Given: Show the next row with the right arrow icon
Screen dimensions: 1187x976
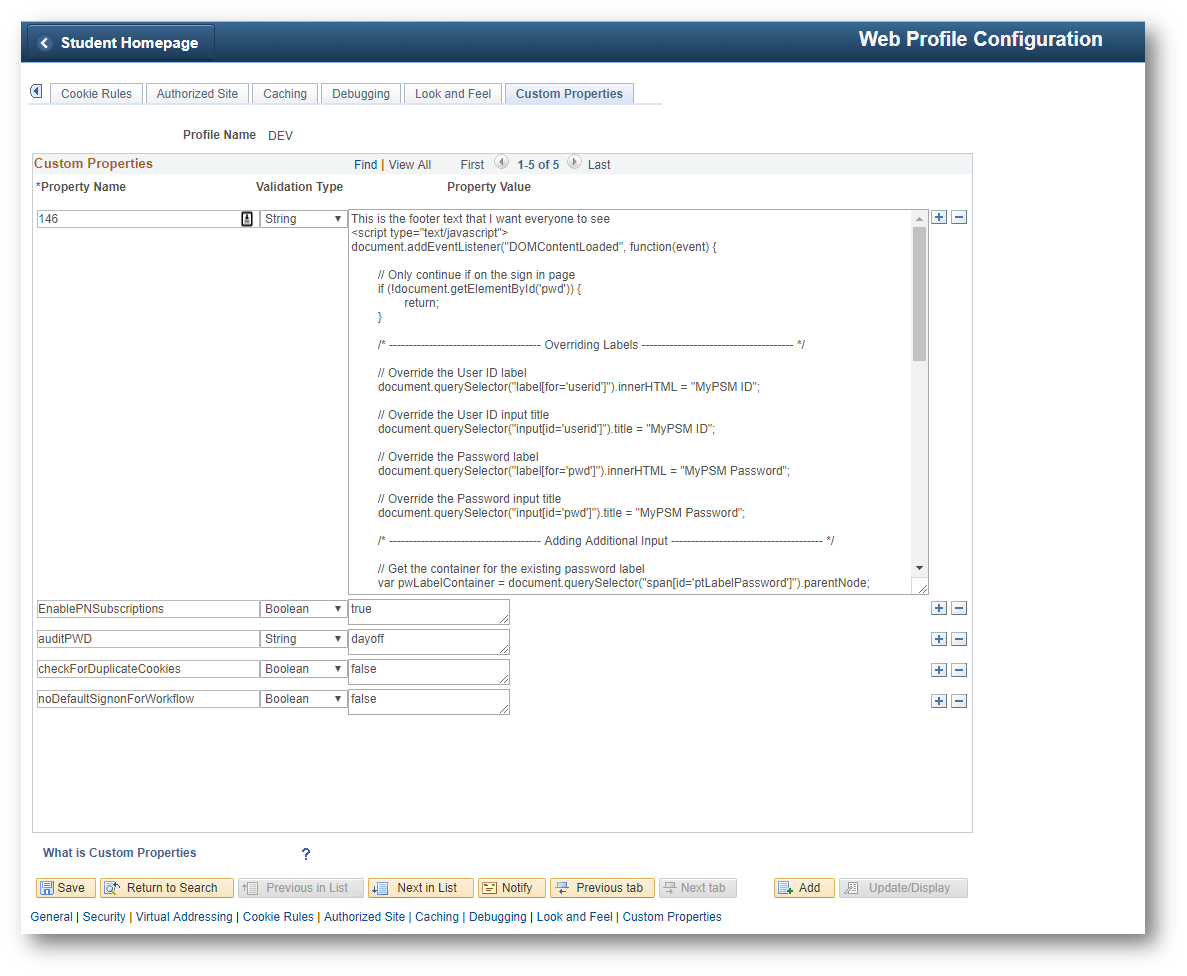Looking at the screenshot, I should click(x=574, y=163).
